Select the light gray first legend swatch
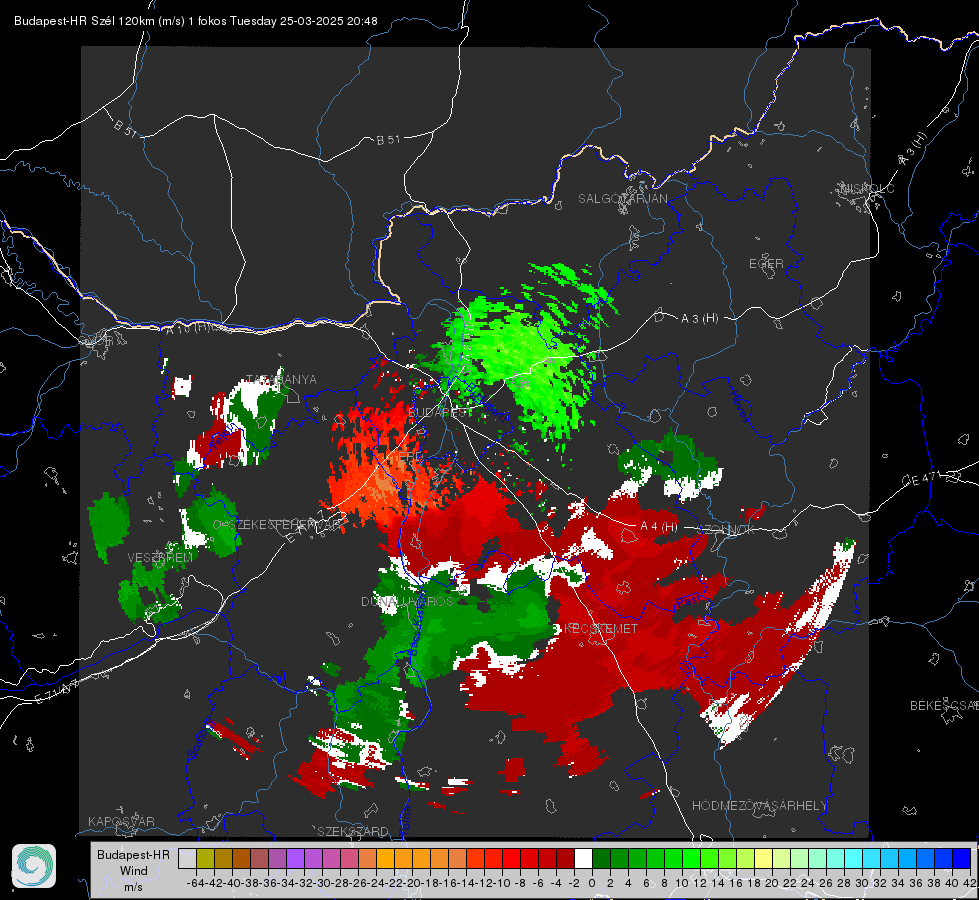The image size is (979, 900). (187, 859)
